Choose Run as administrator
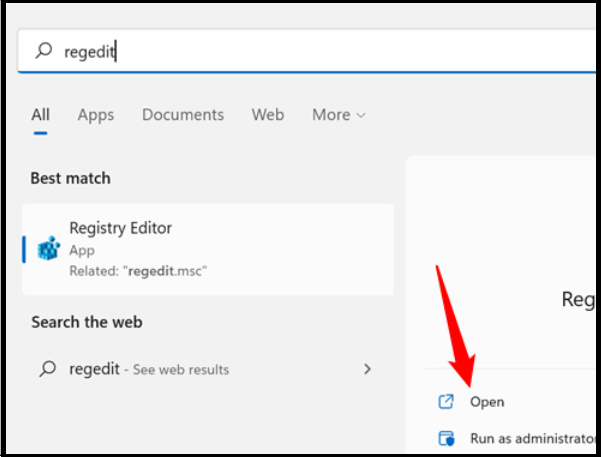 click(533, 438)
